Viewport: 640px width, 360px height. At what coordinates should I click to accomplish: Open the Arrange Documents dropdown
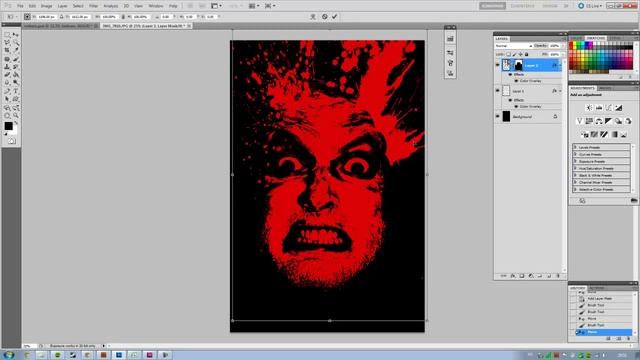[x=253, y=6]
